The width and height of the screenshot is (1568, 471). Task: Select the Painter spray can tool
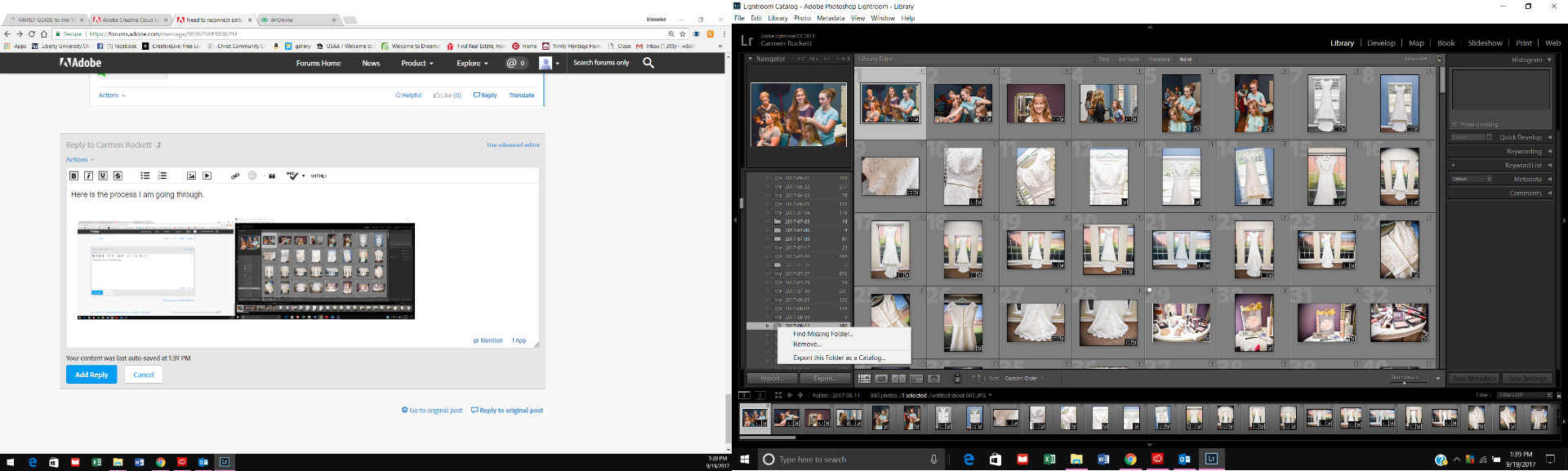point(957,379)
